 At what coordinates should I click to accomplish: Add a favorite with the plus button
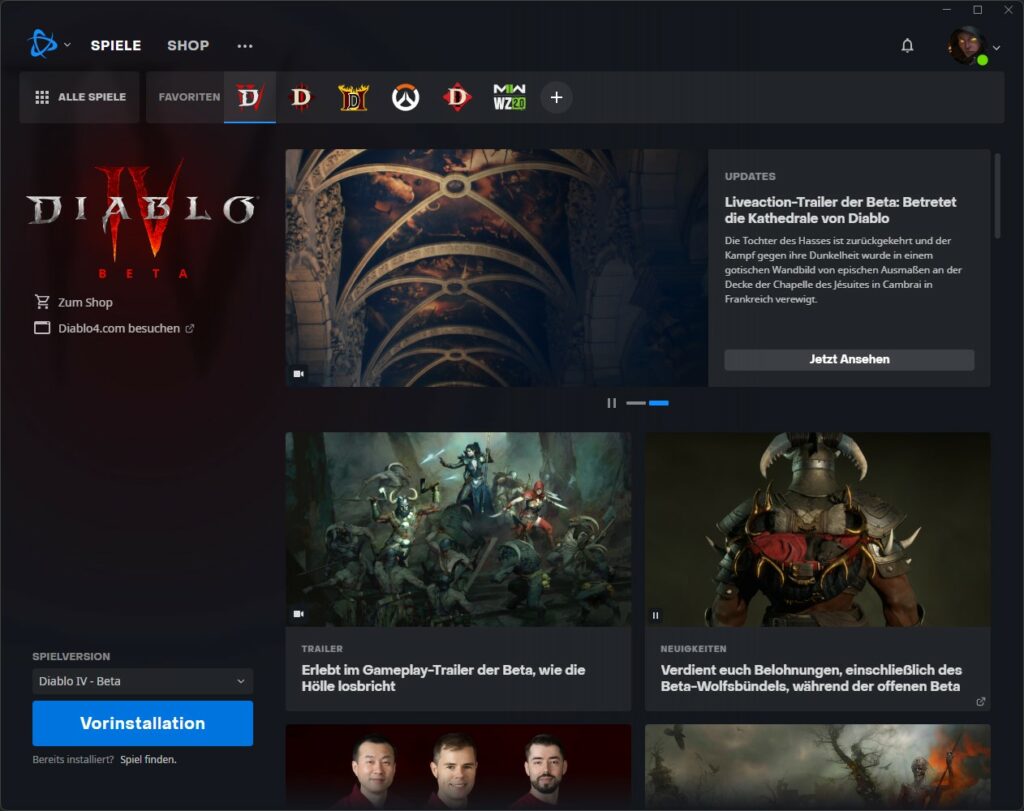556,97
